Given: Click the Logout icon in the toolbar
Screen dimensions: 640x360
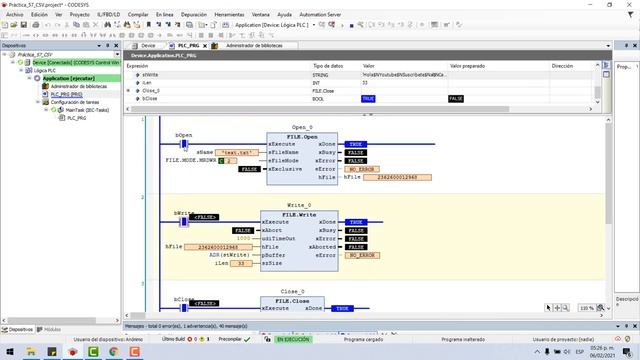Looking at the screenshot, I should click(331, 25).
